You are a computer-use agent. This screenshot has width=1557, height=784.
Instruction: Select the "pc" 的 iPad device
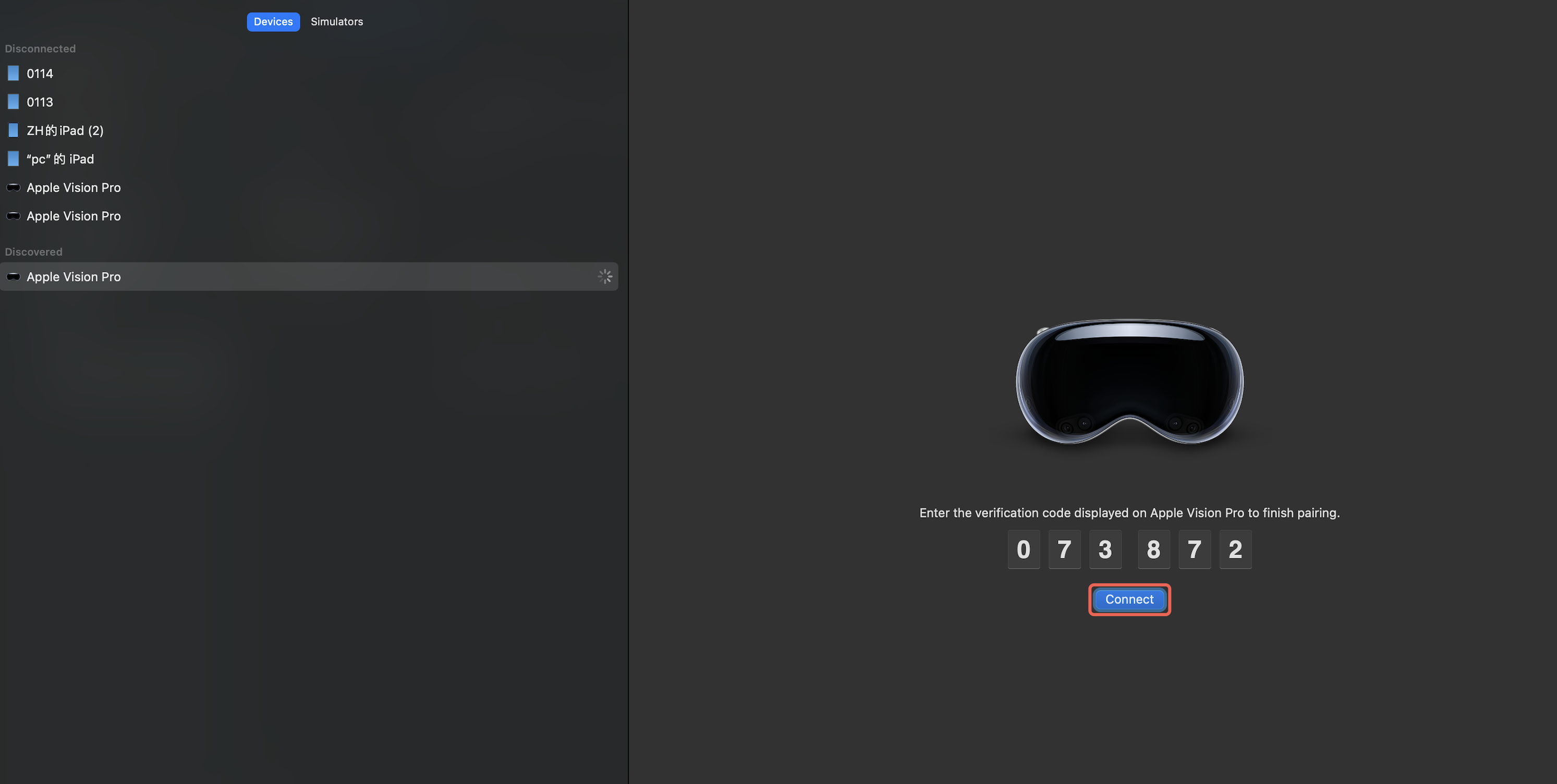click(309, 158)
